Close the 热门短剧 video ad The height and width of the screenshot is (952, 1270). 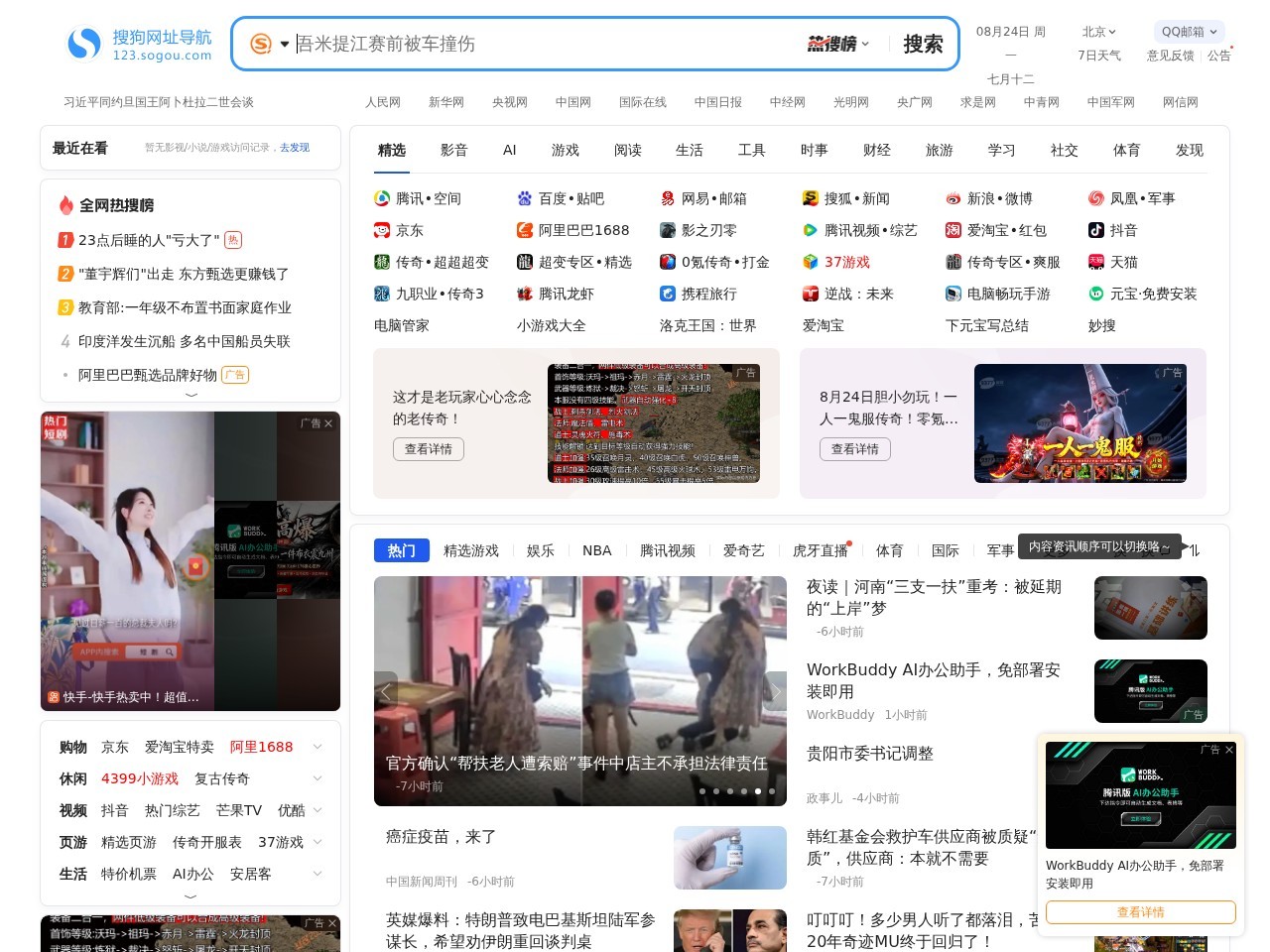point(328,423)
